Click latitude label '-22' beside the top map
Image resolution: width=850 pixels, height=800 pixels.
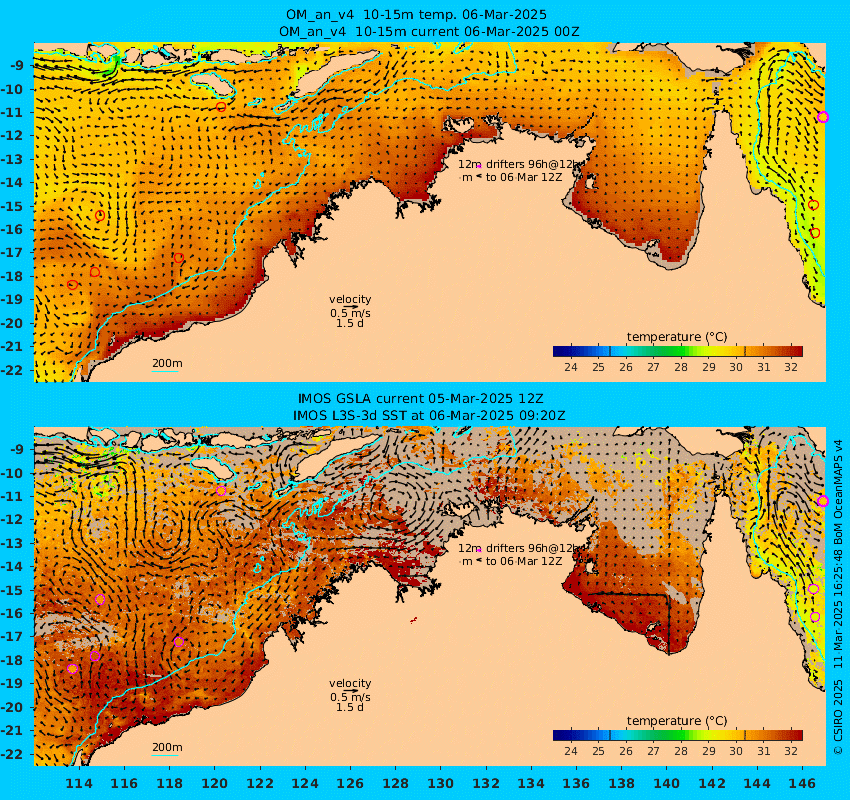point(12,370)
